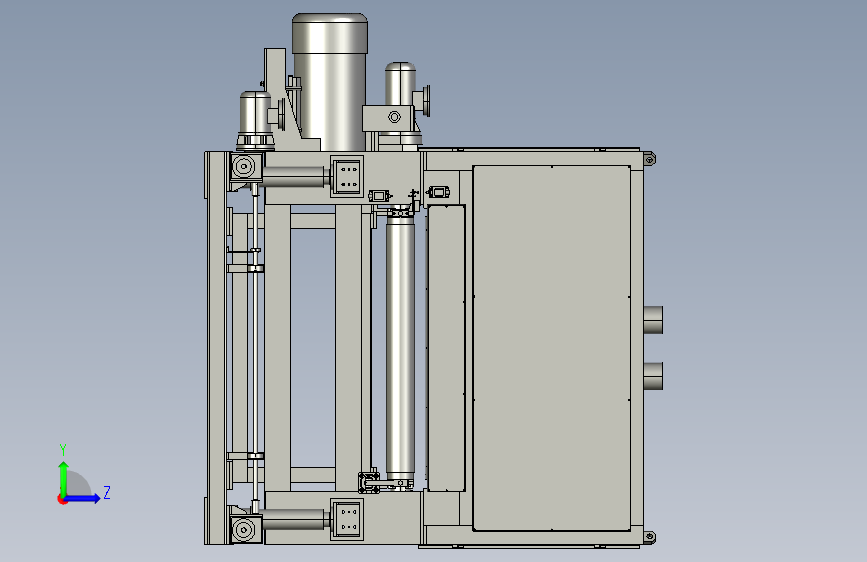The height and width of the screenshot is (562, 867).
Task: Select the top-right lifting lug
Action: pos(650,159)
